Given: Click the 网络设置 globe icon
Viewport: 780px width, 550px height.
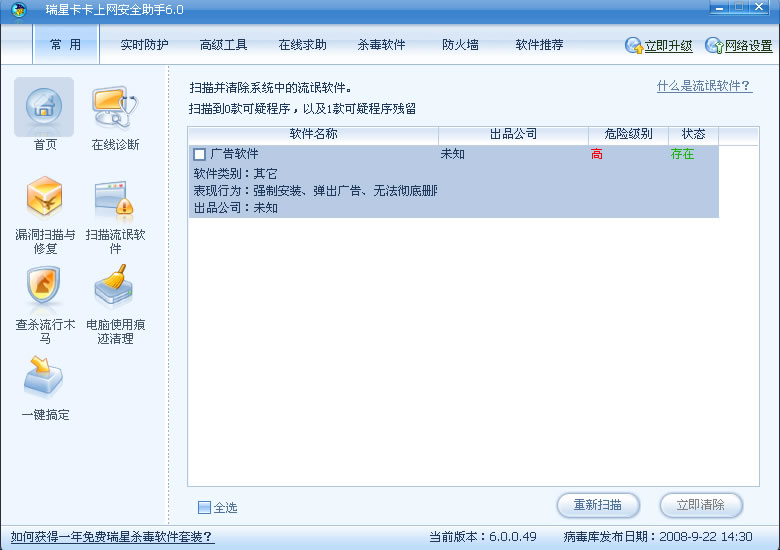Looking at the screenshot, I should (714, 46).
